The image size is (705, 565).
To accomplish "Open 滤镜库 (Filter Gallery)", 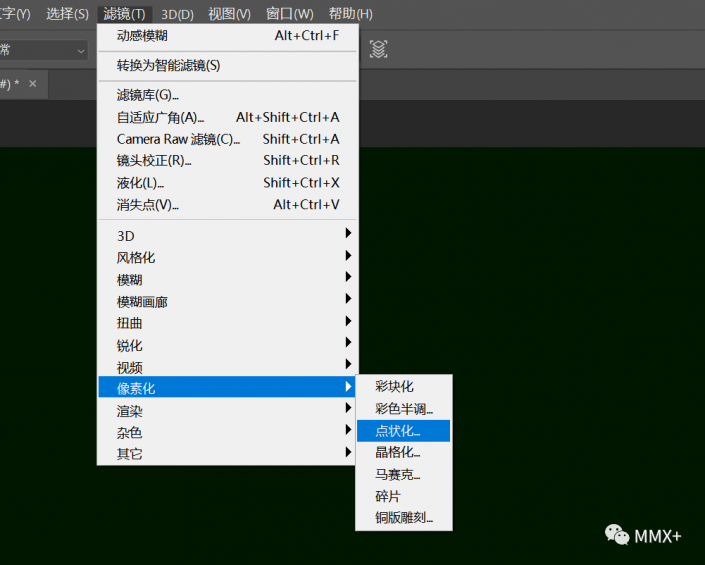I will tap(148, 95).
